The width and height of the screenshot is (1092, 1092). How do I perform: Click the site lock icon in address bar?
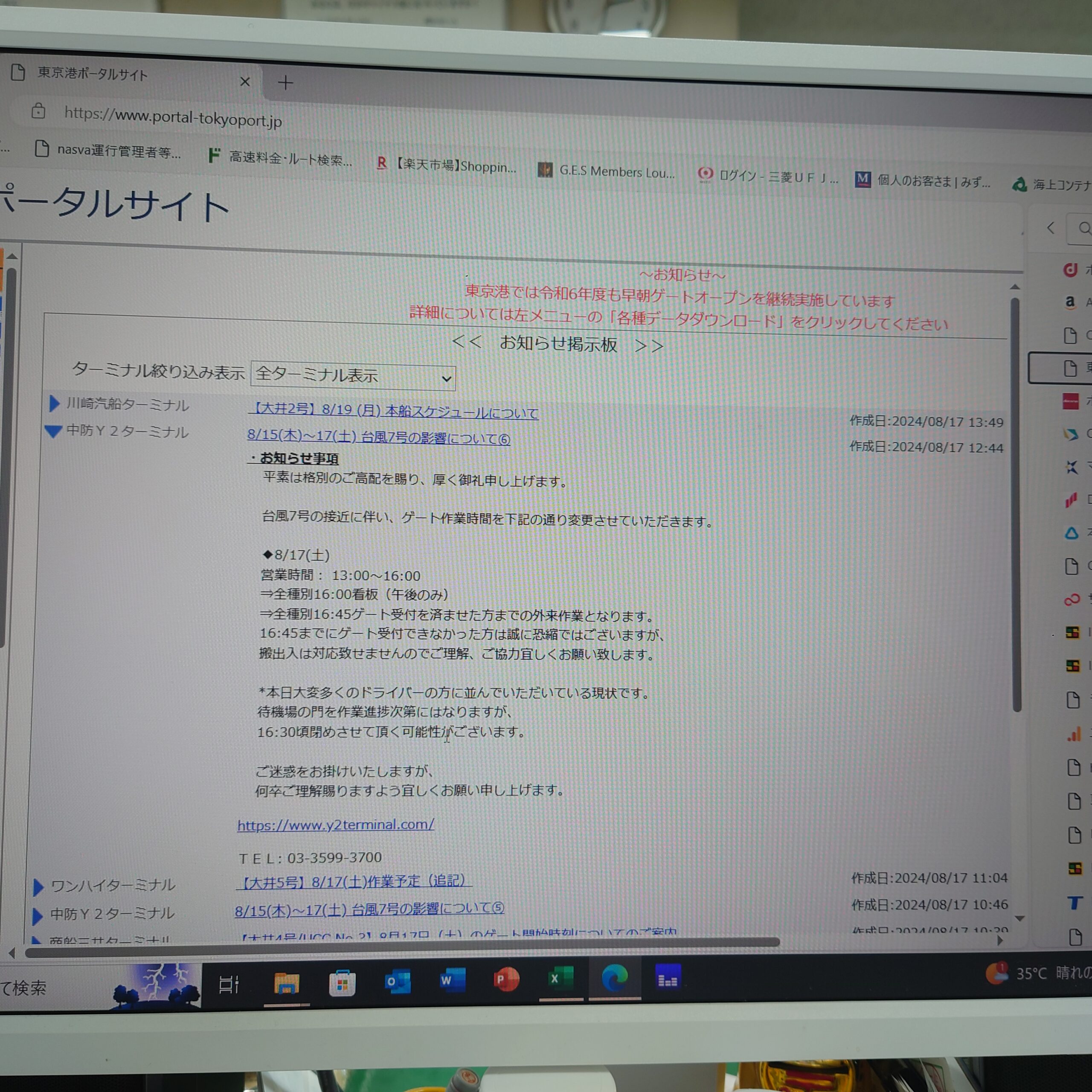pos(38,111)
